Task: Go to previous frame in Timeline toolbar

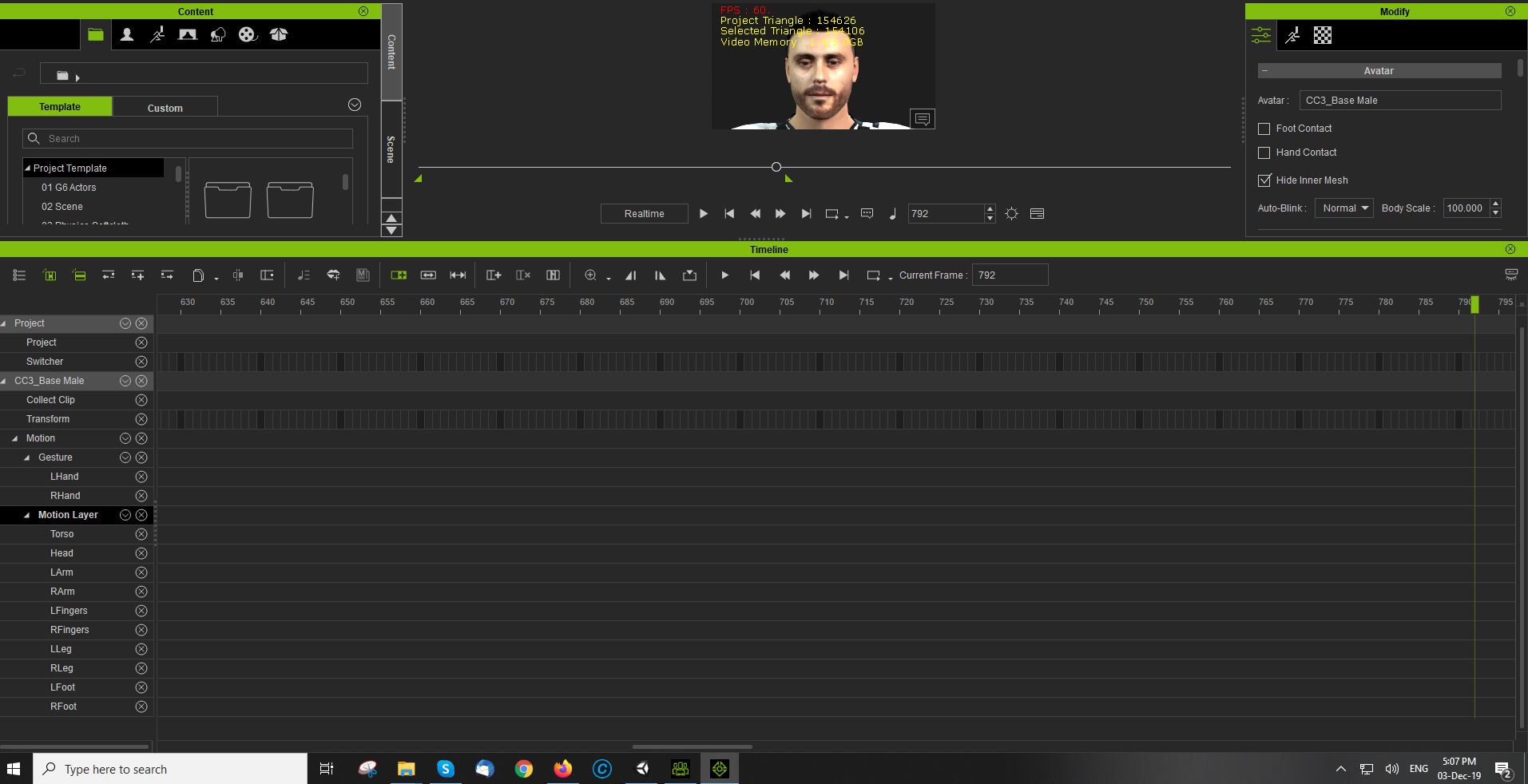Action: coord(784,275)
